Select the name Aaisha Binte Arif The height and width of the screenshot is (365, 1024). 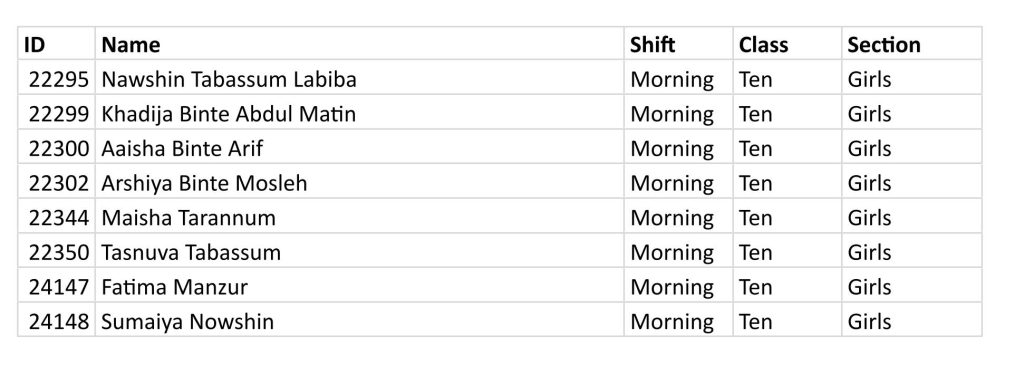[x=182, y=148]
